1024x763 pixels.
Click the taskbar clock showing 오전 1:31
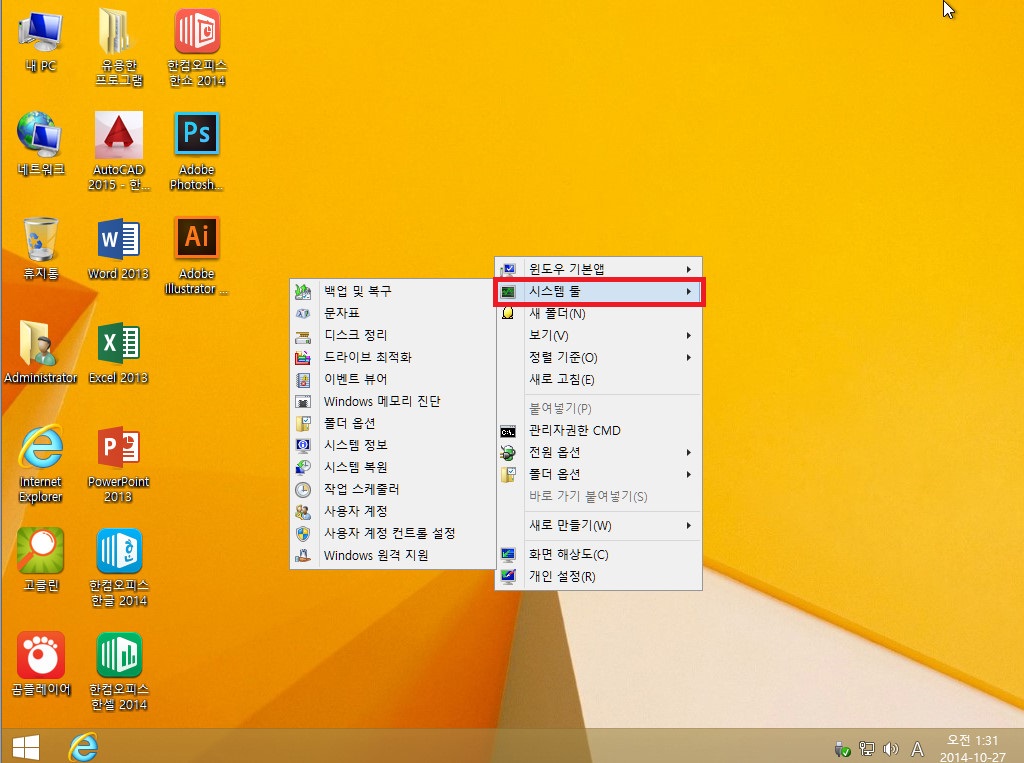pos(972,748)
